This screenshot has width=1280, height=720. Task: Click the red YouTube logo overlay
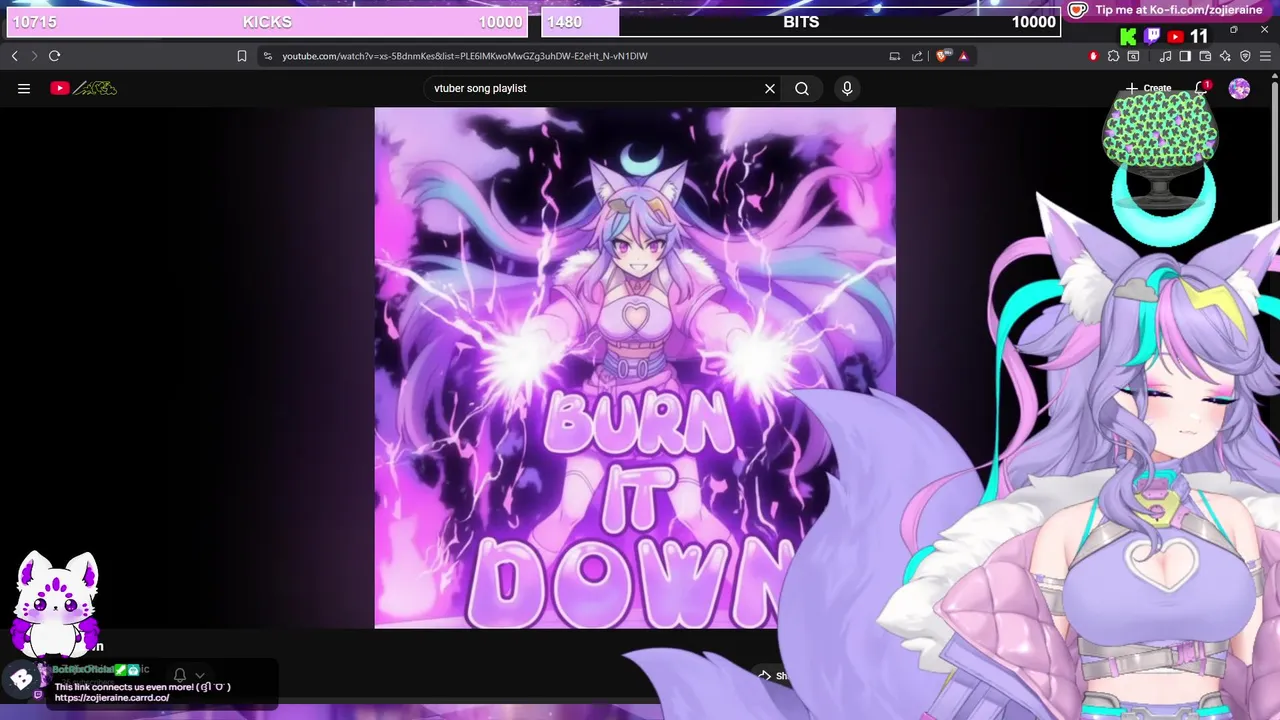[x=1176, y=37]
